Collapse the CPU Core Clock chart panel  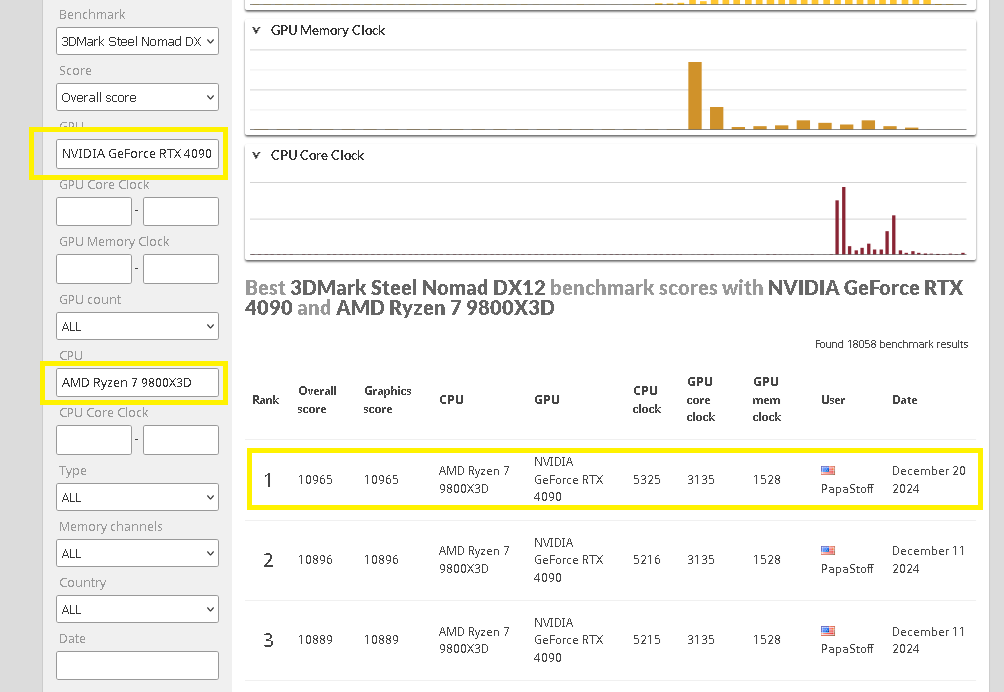[256, 155]
